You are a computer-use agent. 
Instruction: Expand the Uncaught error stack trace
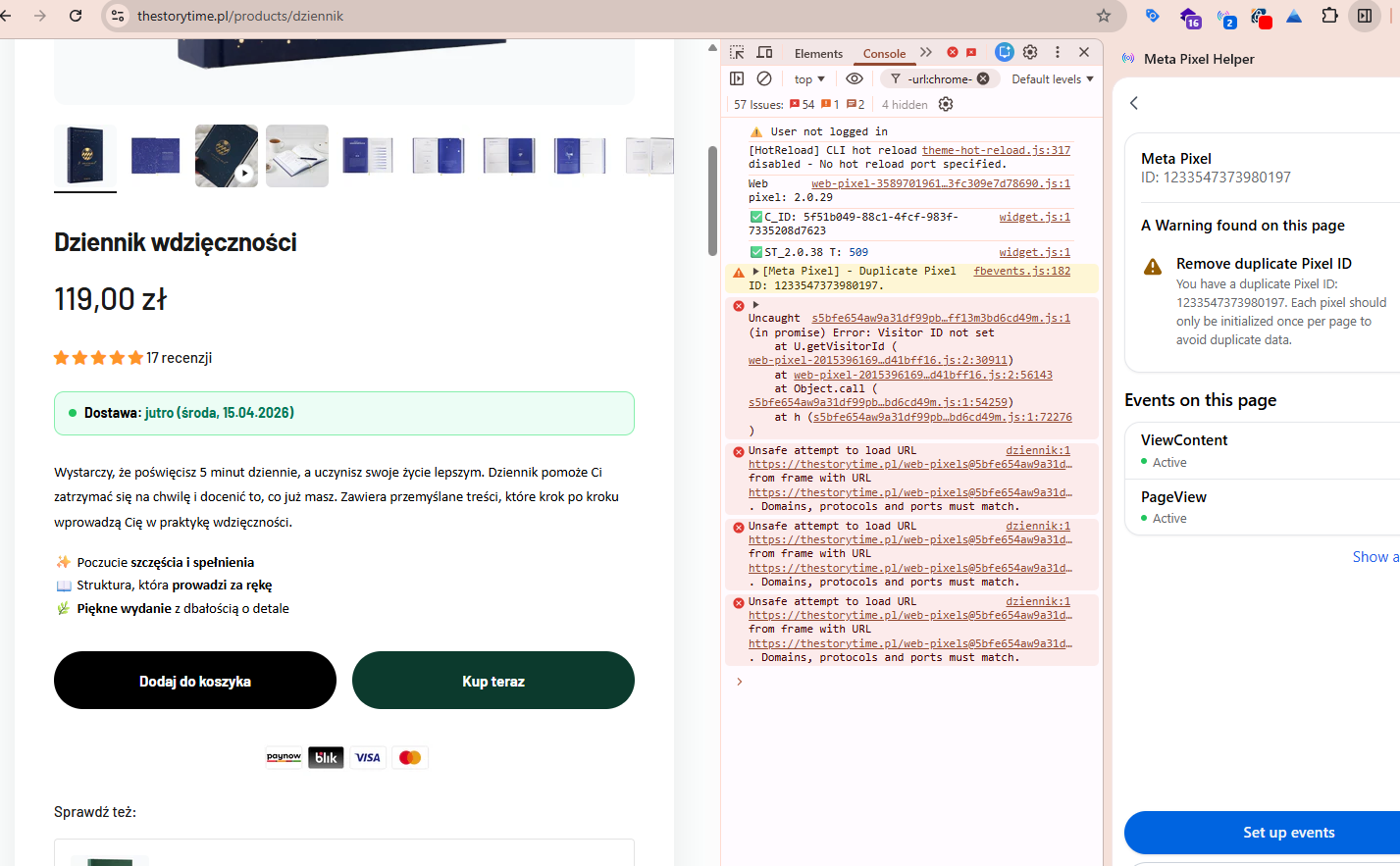pos(755,305)
